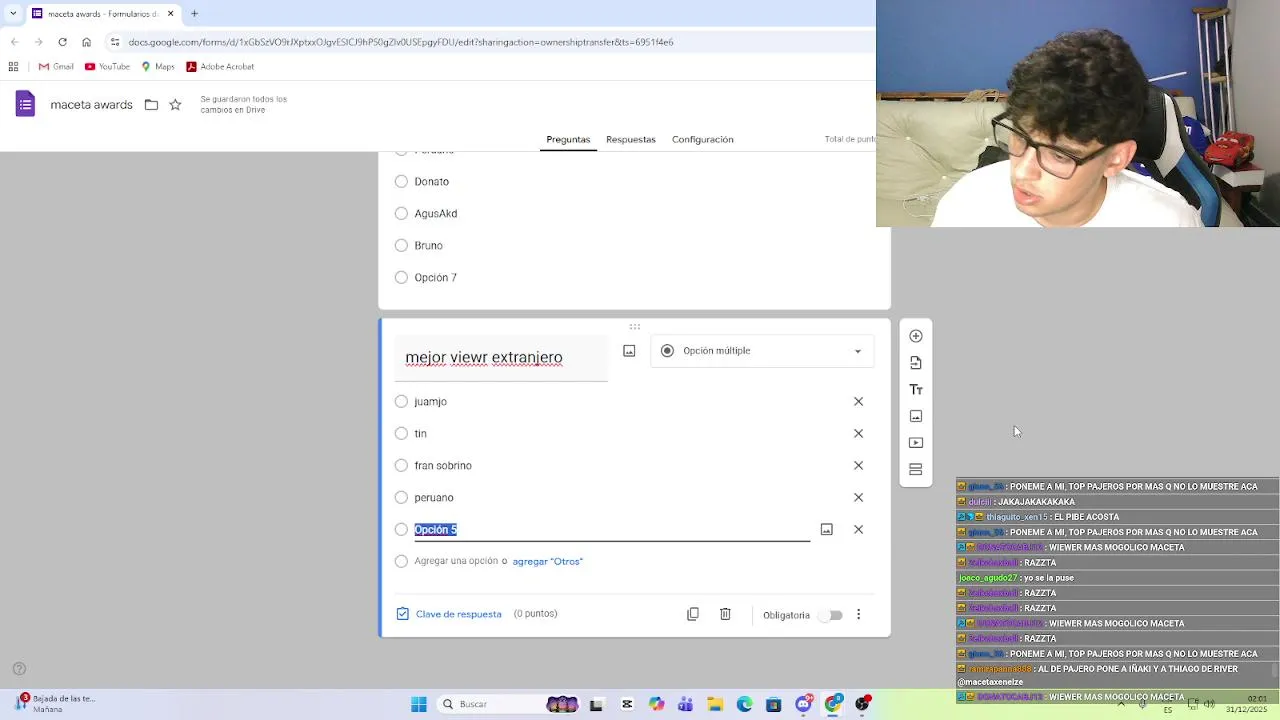The width and height of the screenshot is (1280, 720).
Task: Open Gmail bookmark
Action: 56,66
